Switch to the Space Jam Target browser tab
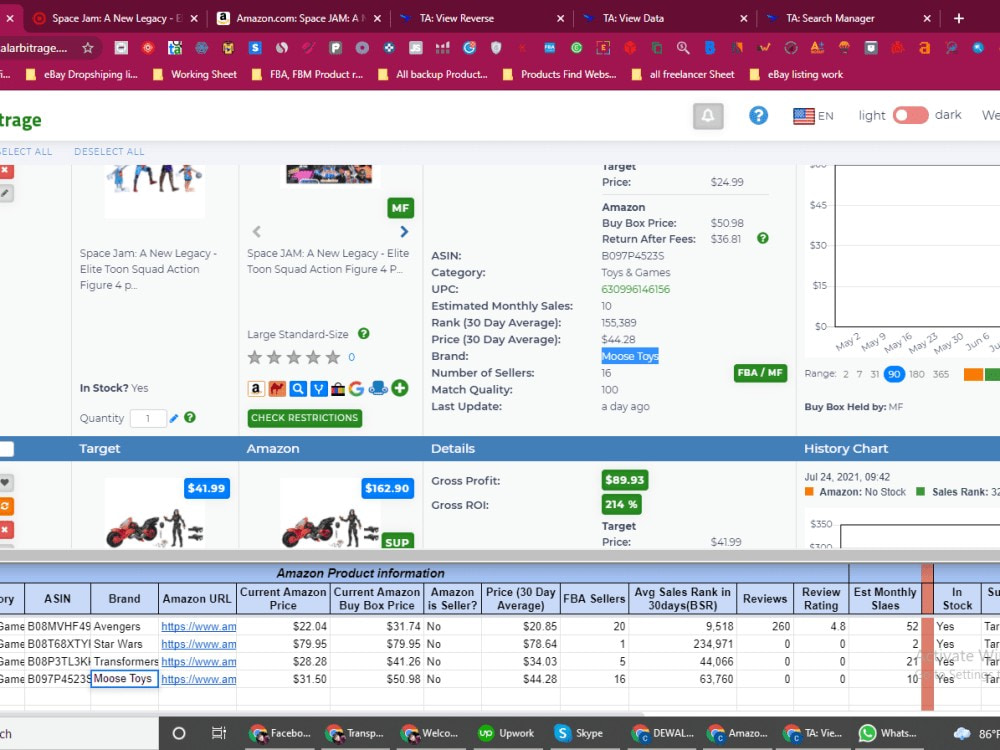This screenshot has height=750, width=1000. [115, 18]
